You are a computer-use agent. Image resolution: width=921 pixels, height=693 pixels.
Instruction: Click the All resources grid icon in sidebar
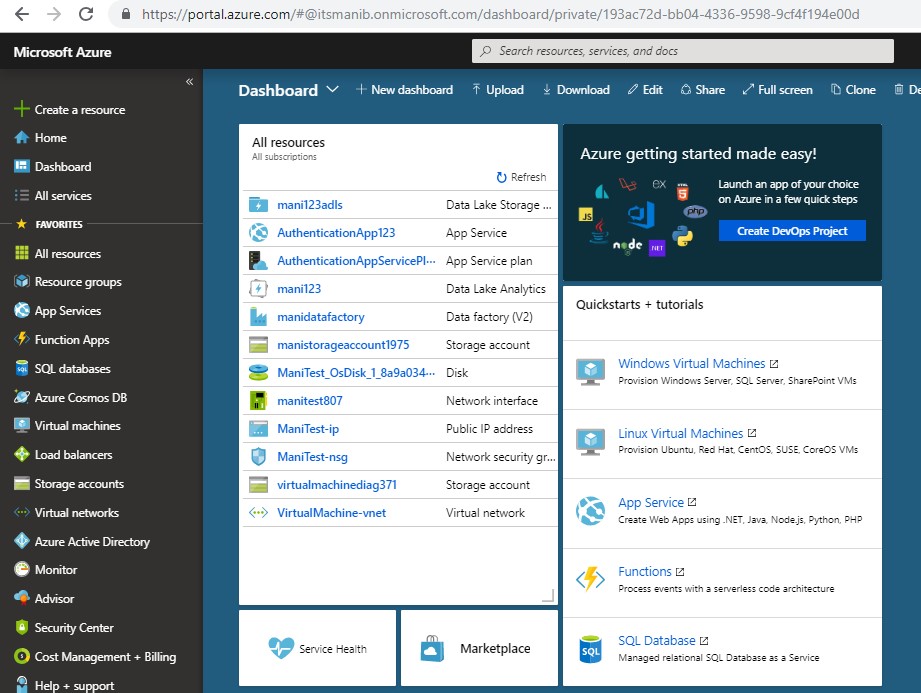click(x=22, y=253)
